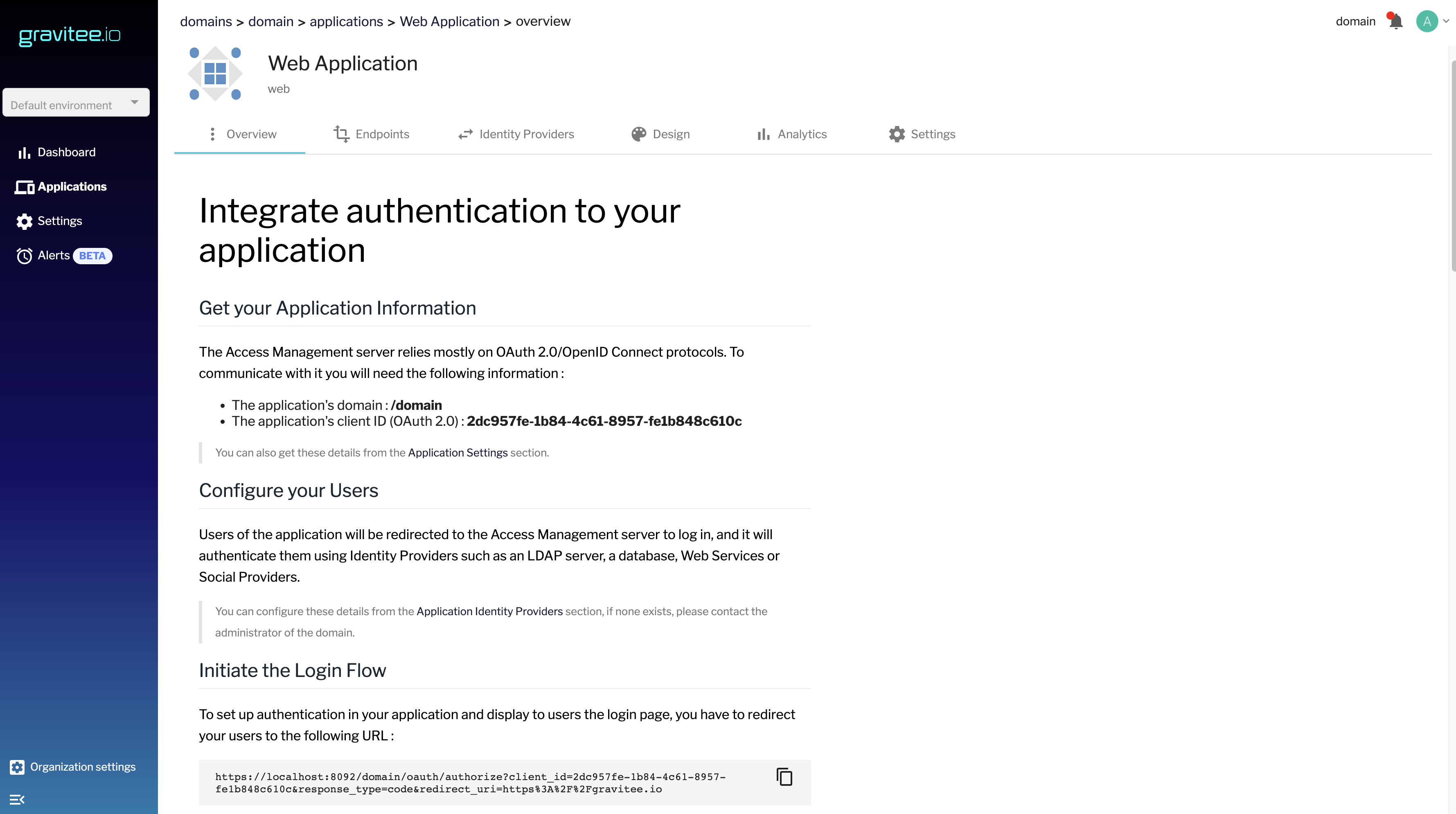1456x814 pixels.
Task: Open sidebar Settings
Action: click(x=59, y=221)
